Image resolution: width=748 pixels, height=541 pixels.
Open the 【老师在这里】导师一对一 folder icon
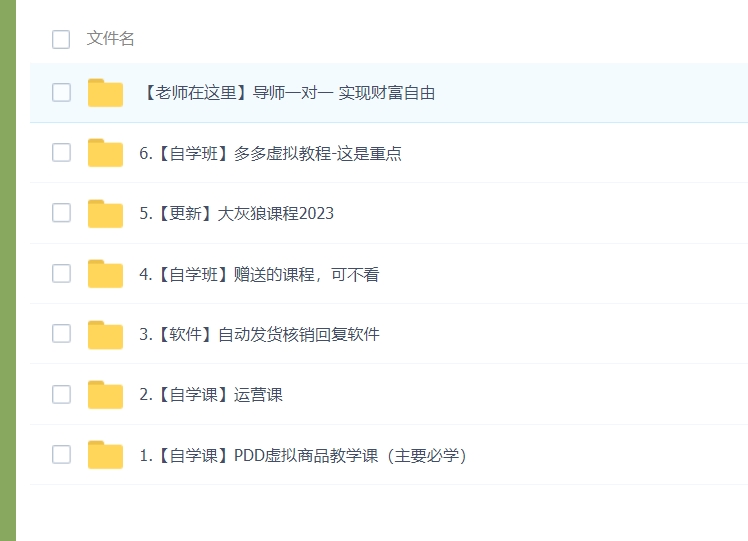point(105,93)
